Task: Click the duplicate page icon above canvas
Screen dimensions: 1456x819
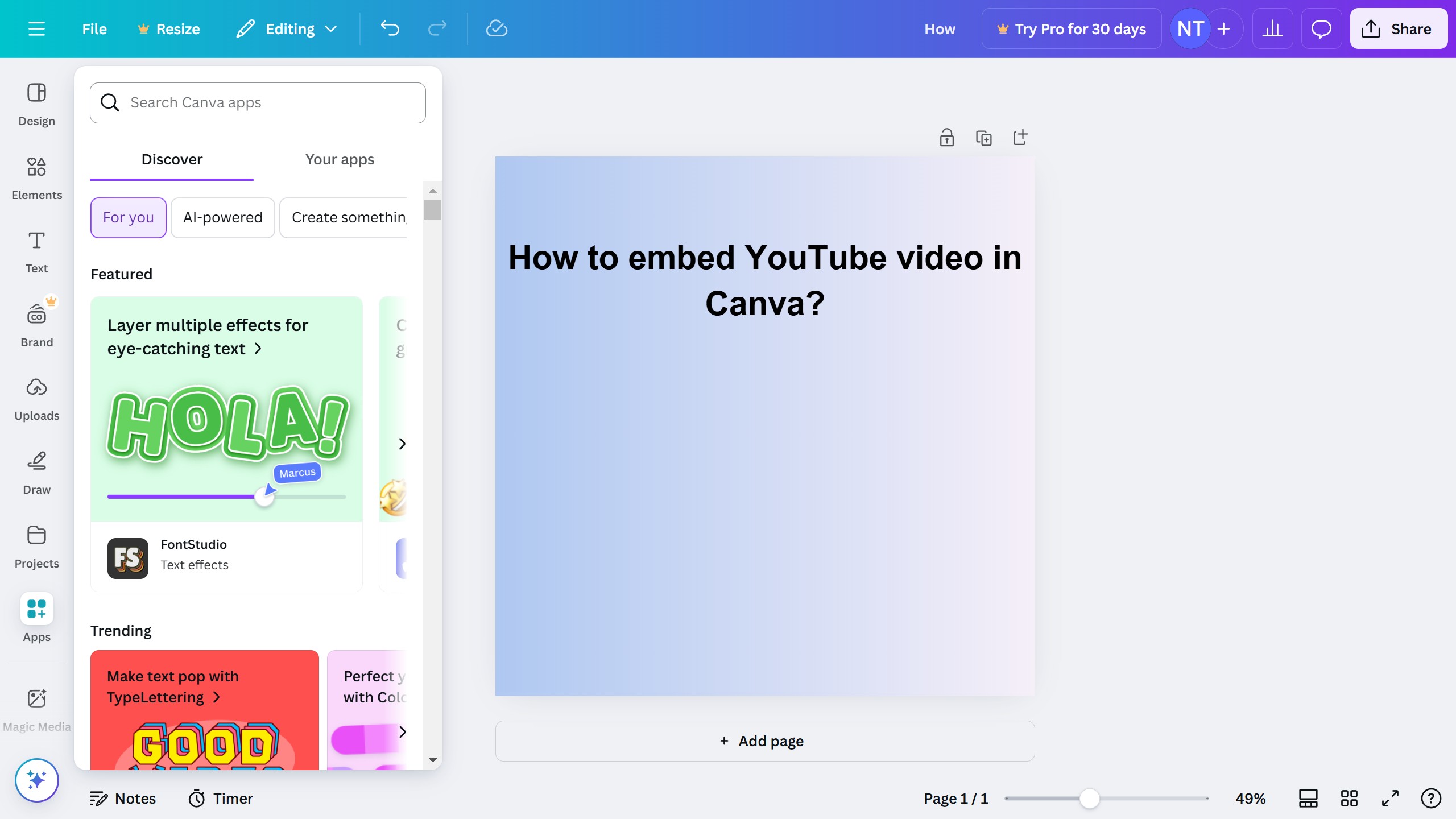Action: [x=983, y=138]
